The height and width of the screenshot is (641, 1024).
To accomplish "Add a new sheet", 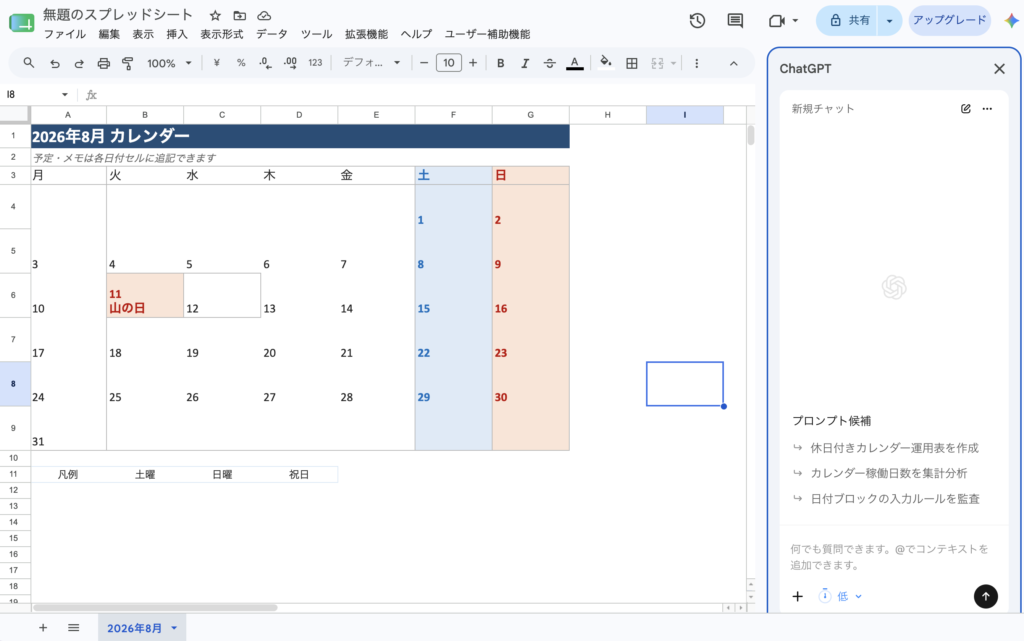I will [x=43, y=628].
